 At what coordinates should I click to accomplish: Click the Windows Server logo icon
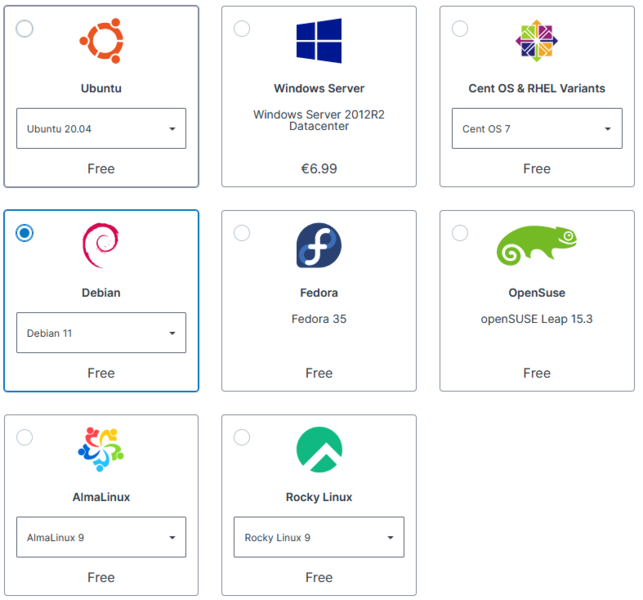(319, 41)
